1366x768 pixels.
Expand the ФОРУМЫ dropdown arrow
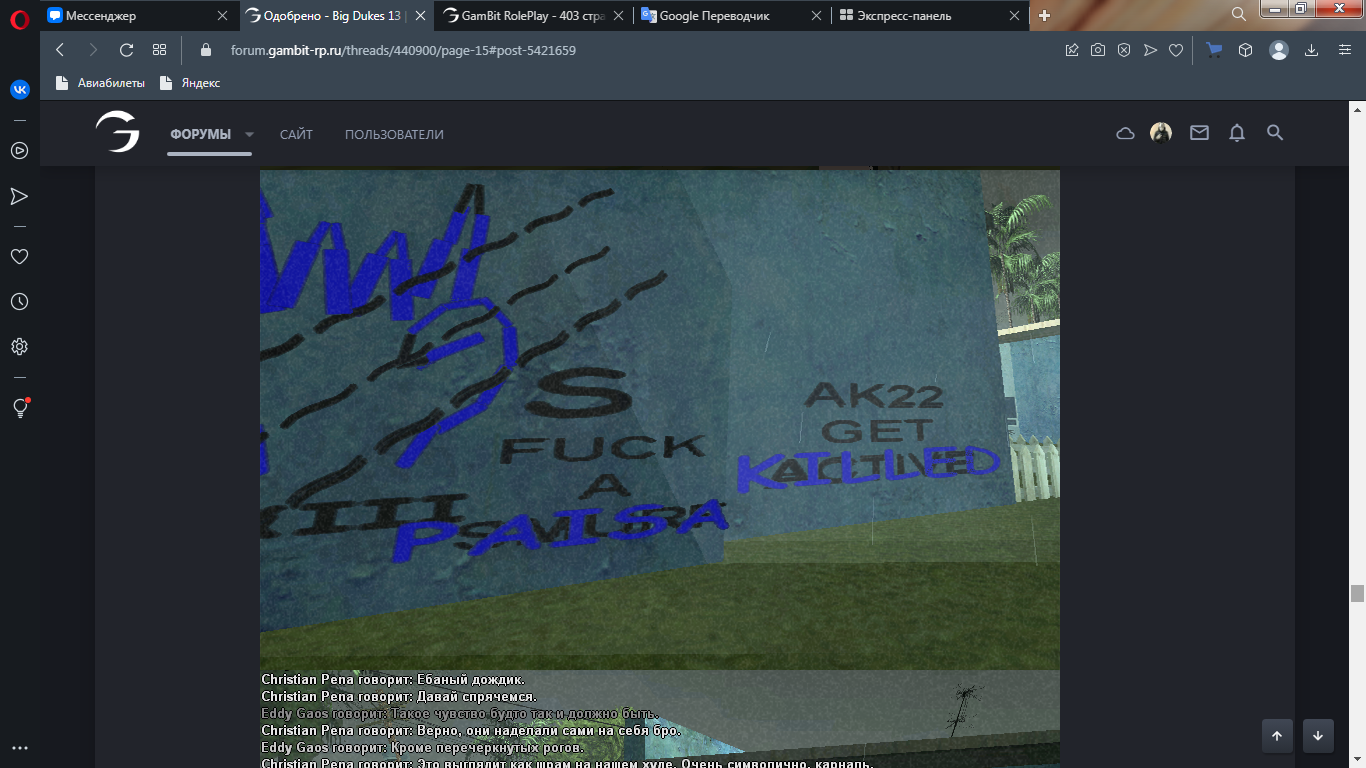coord(250,135)
